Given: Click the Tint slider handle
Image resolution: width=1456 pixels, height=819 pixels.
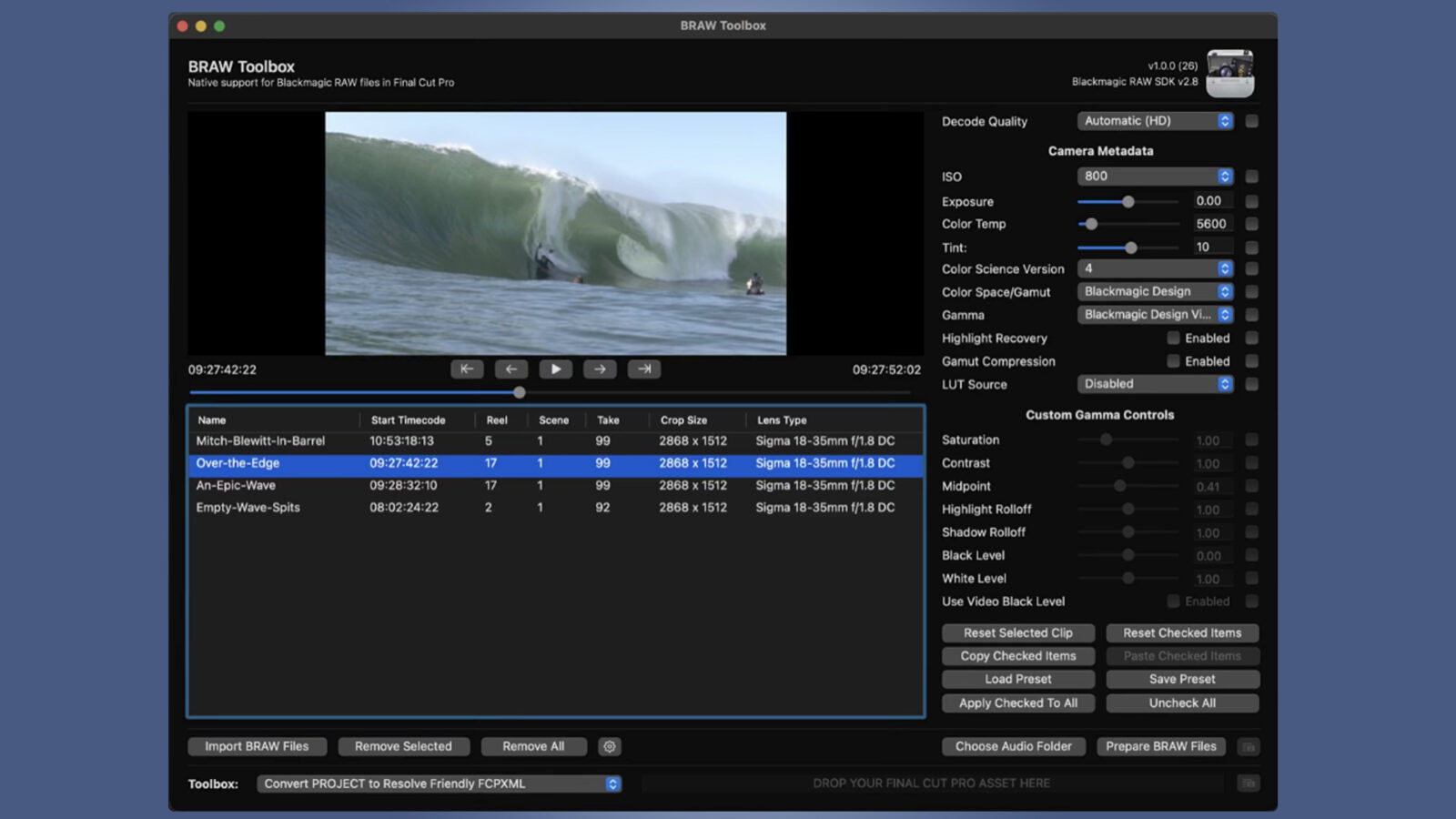Looking at the screenshot, I should click(x=1131, y=248).
